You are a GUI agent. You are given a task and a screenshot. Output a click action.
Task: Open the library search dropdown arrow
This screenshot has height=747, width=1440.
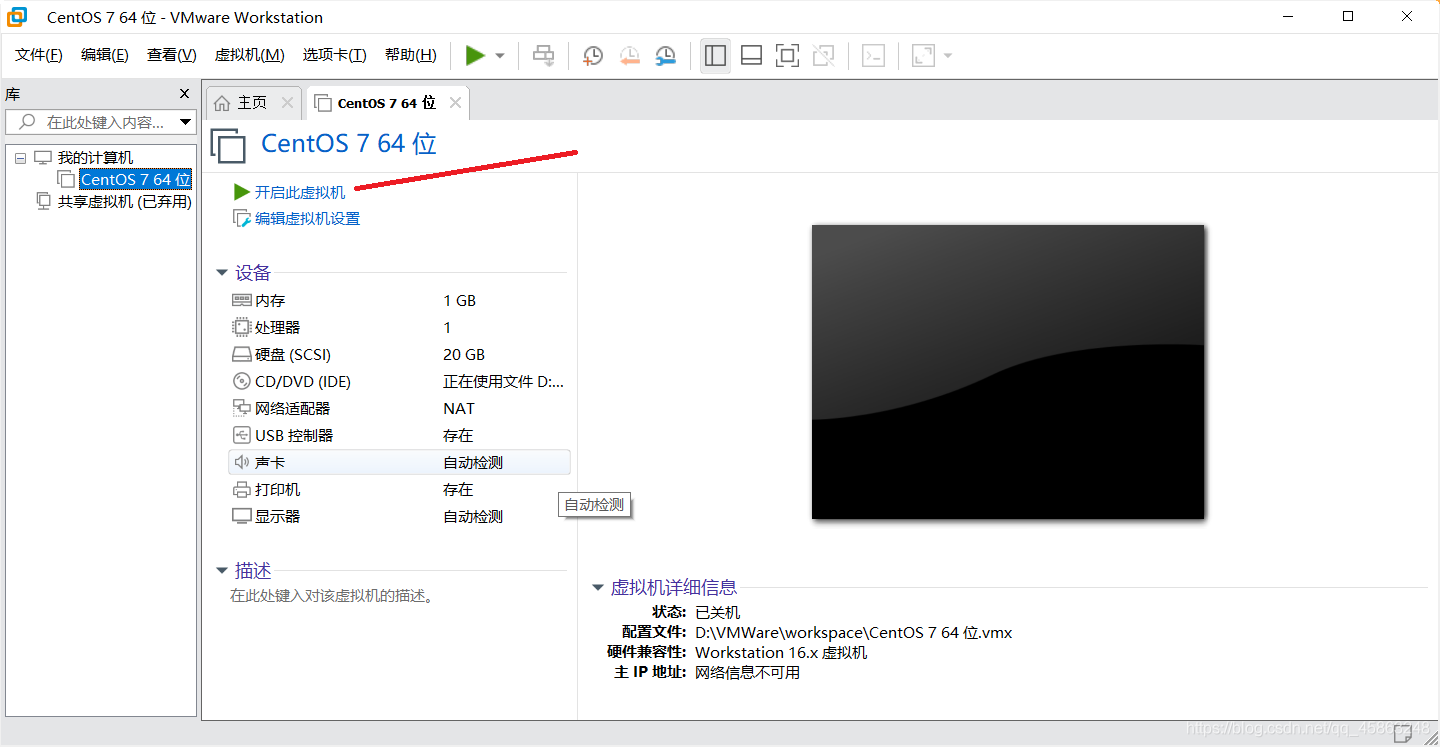point(185,122)
